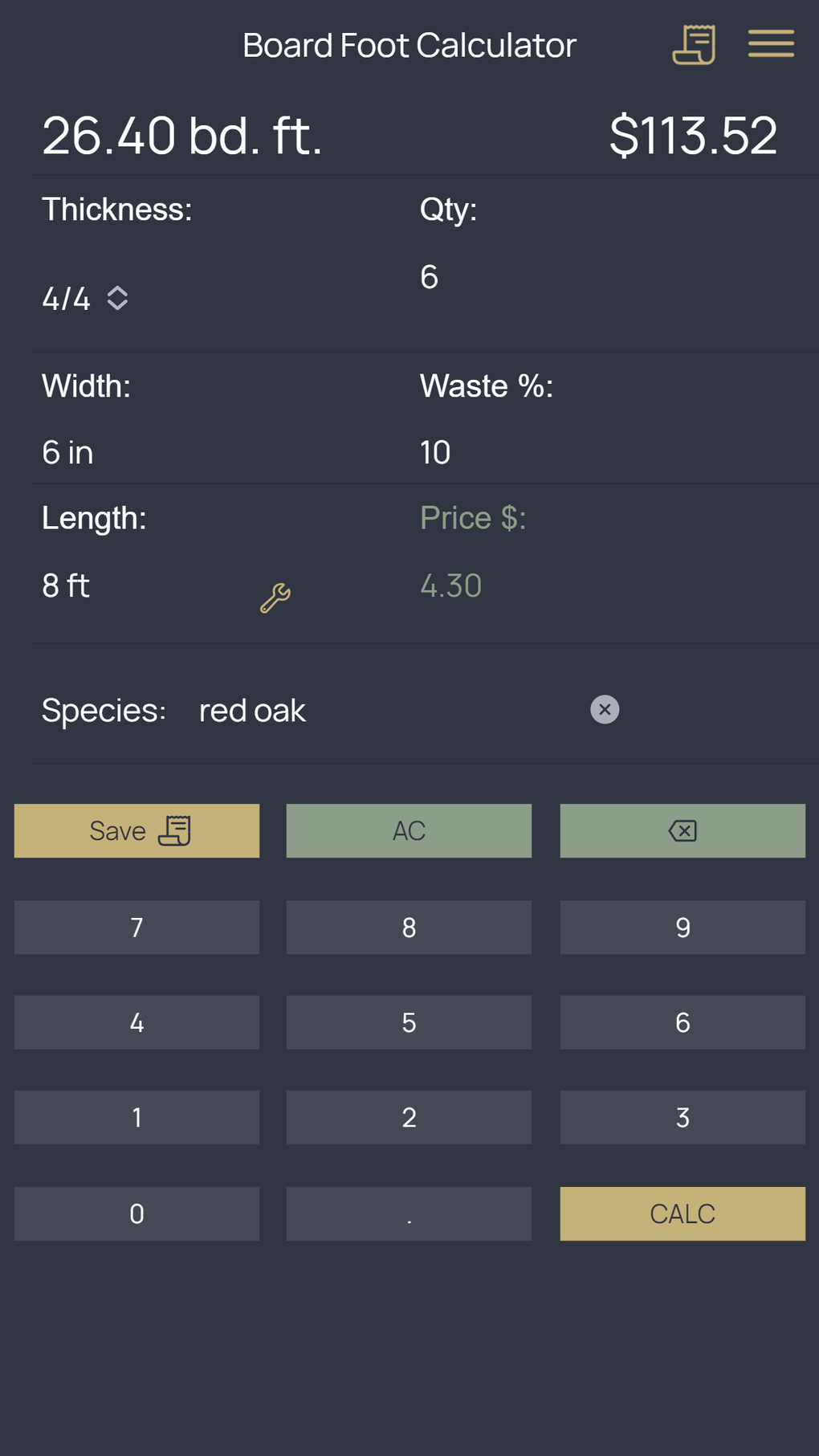Click the wrench icon beside Length
Screen dimensions: 819x1456
pyautogui.click(x=275, y=598)
